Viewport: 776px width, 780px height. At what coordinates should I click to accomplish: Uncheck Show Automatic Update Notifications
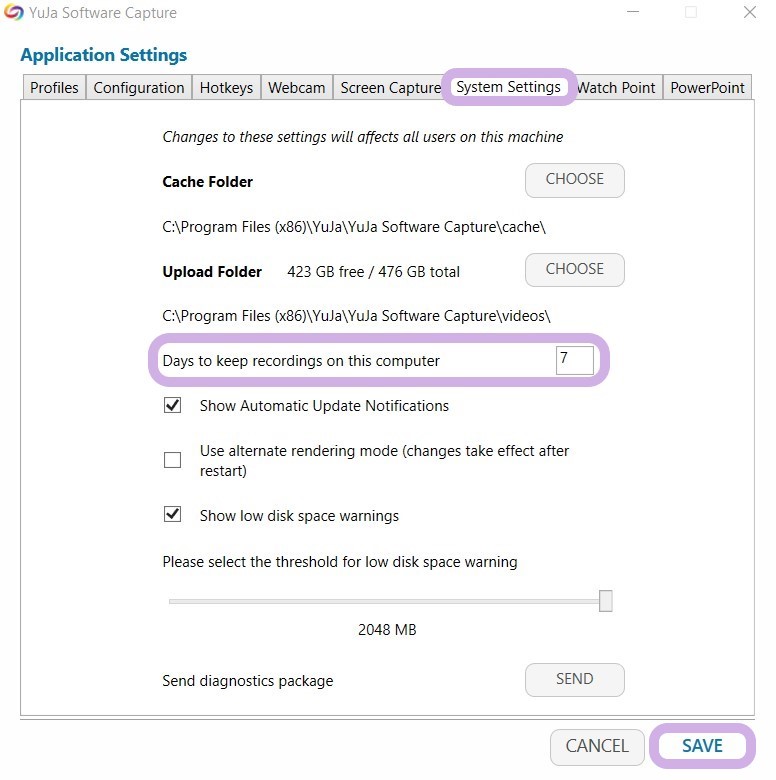[x=173, y=406]
